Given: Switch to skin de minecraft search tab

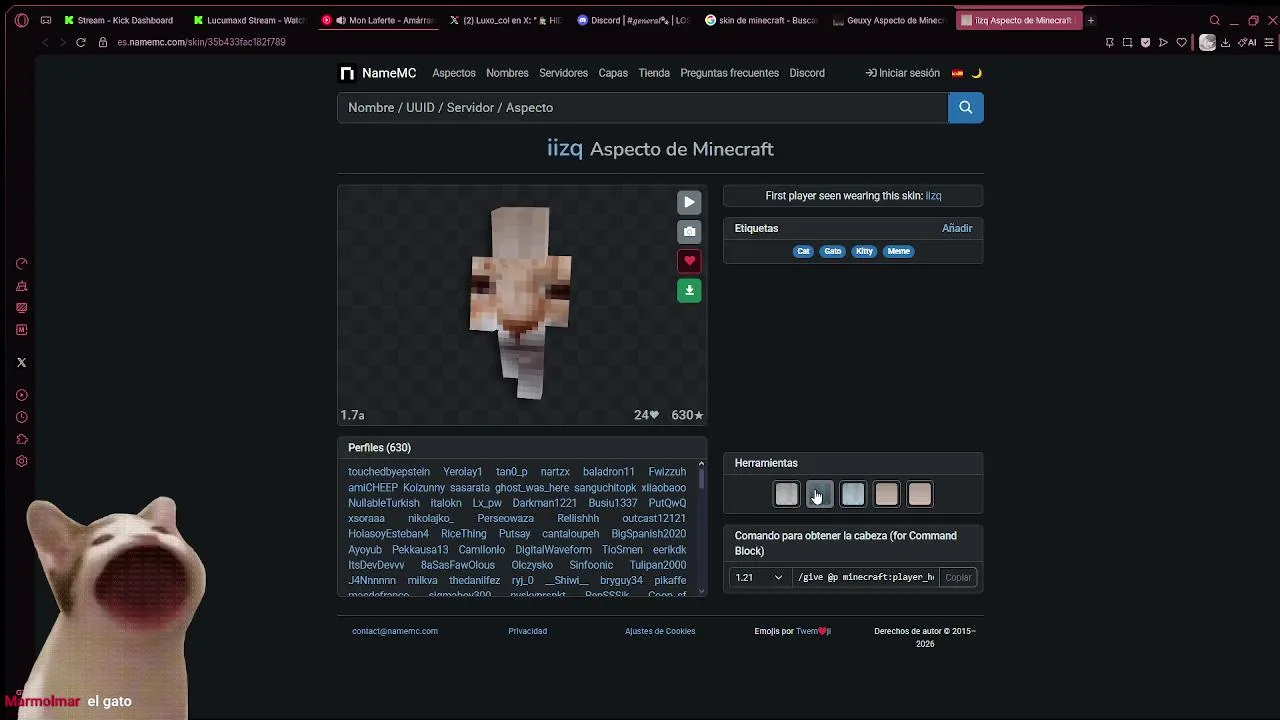Looking at the screenshot, I should click(762, 20).
